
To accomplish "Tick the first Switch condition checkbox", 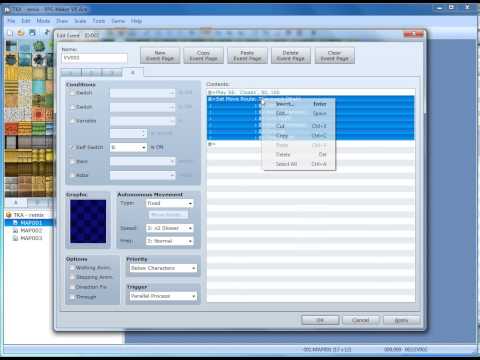I will click(x=72, y=93).
